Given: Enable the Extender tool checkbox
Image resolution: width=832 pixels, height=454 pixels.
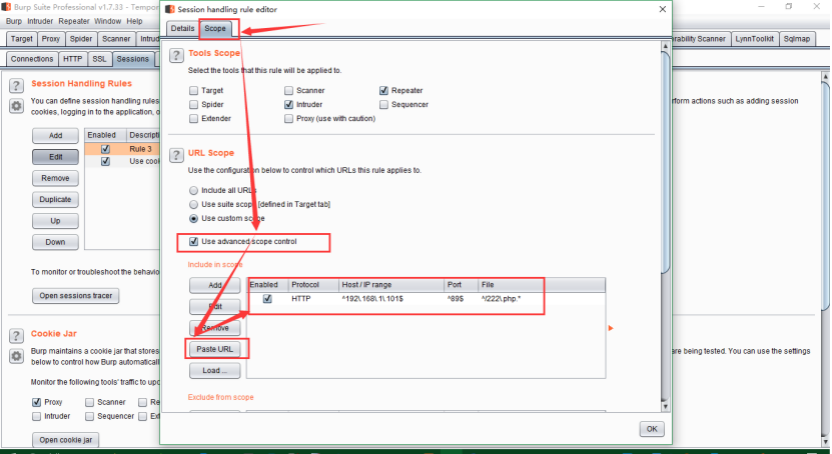Looking at the screenshot, I should (x=194, y=118).
